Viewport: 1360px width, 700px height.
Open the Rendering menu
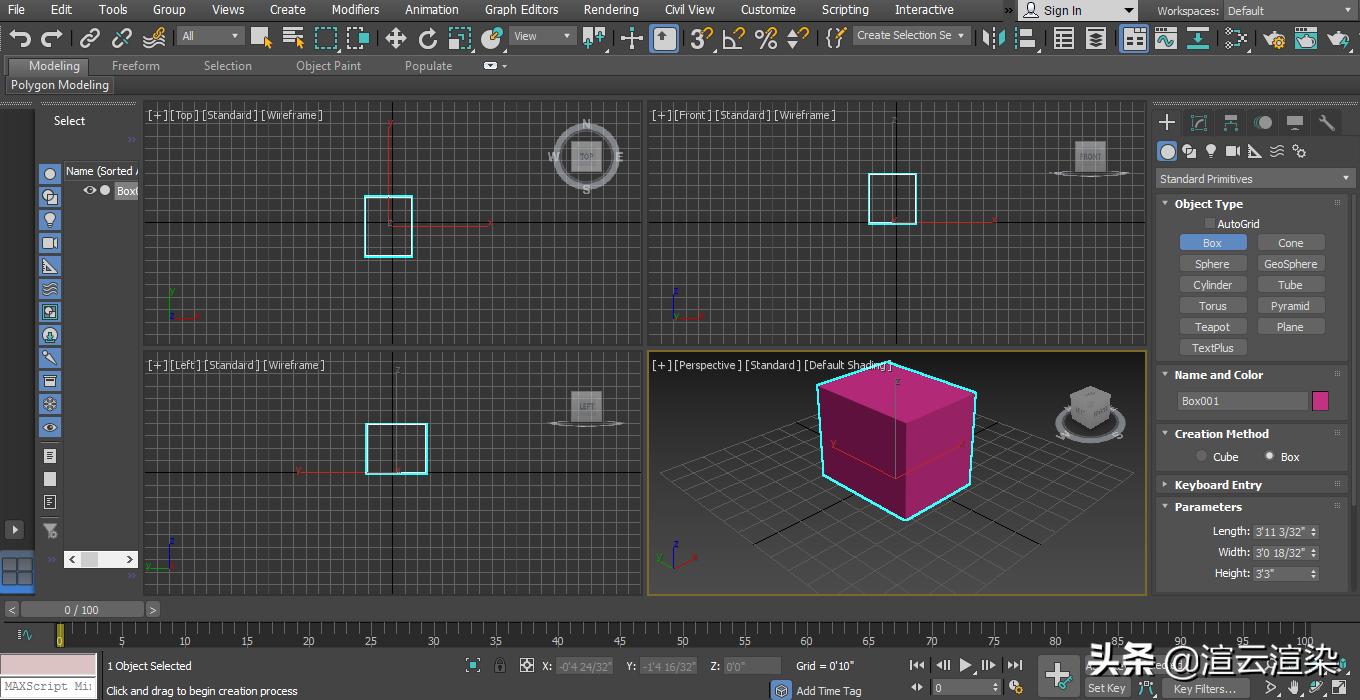pos(610,10)
